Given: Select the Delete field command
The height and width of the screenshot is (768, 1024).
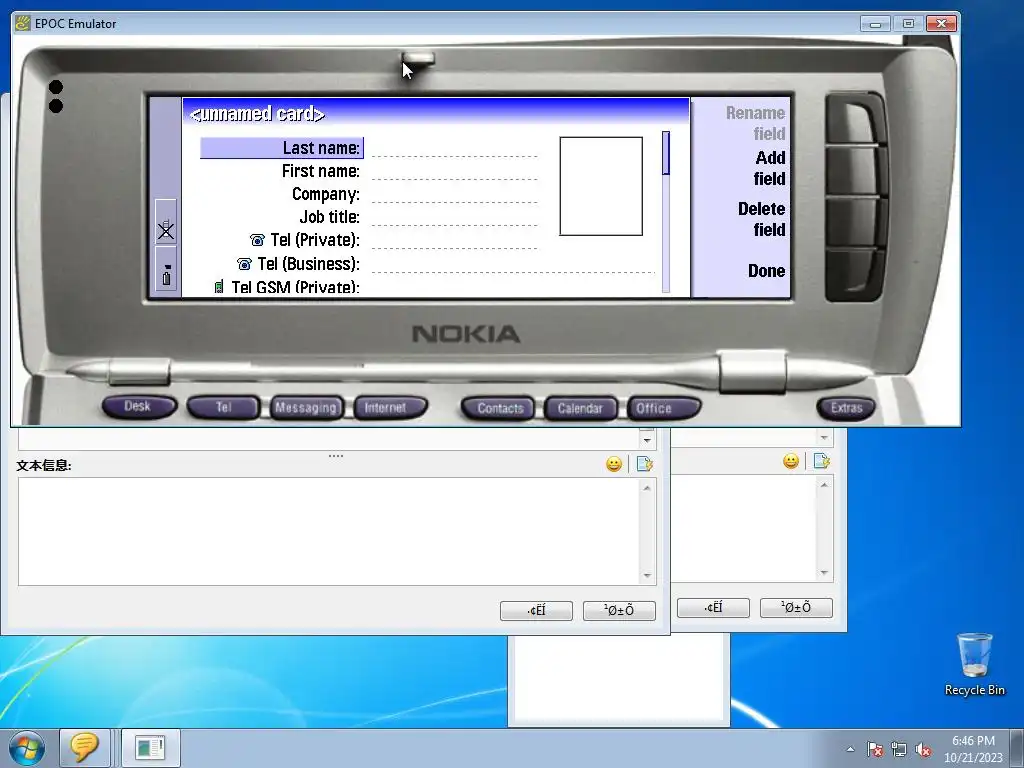Looking at the screenshot, I should pos(761,219).
